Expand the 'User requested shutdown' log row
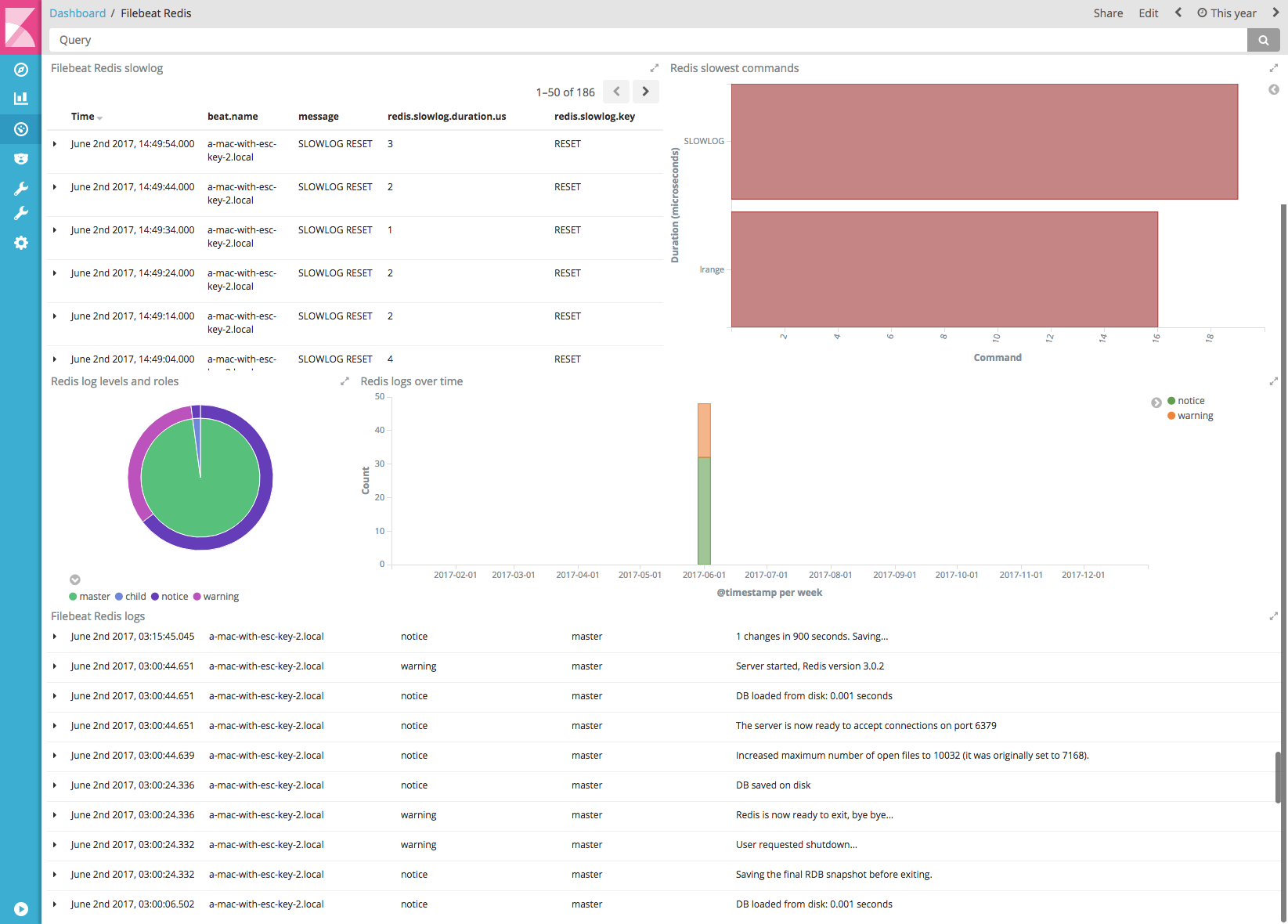Viewport: 1288px width, 924px height. [x=55, y=845]
